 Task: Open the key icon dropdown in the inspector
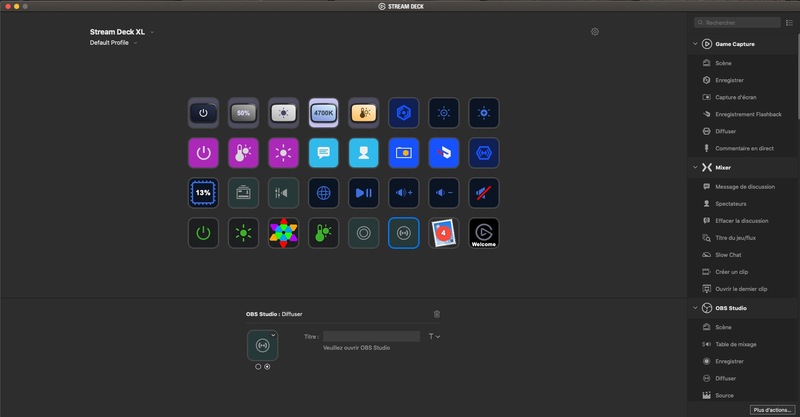(x=273, y=335)
